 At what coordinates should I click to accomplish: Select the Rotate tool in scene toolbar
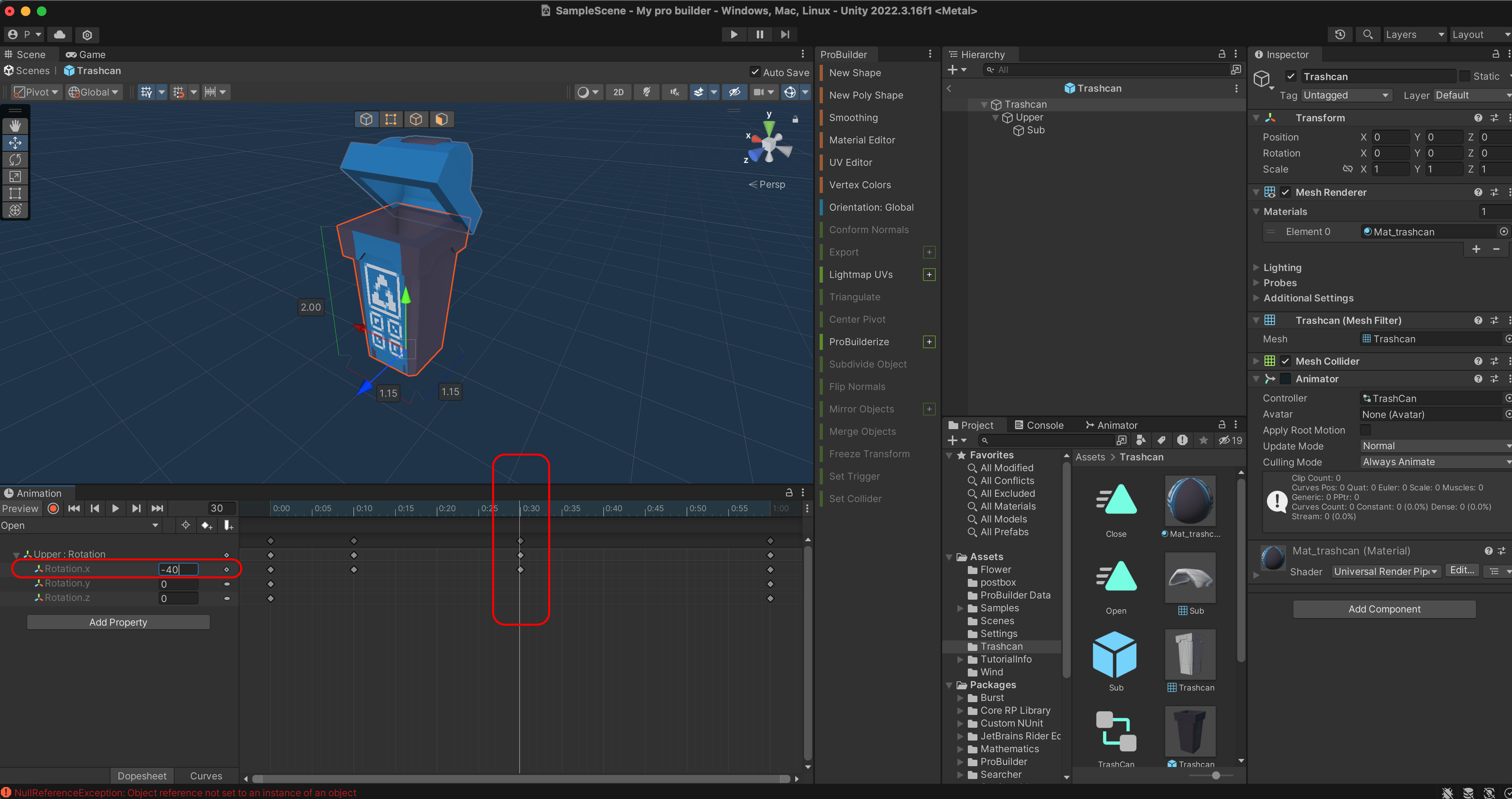click(x=15, y=160)
